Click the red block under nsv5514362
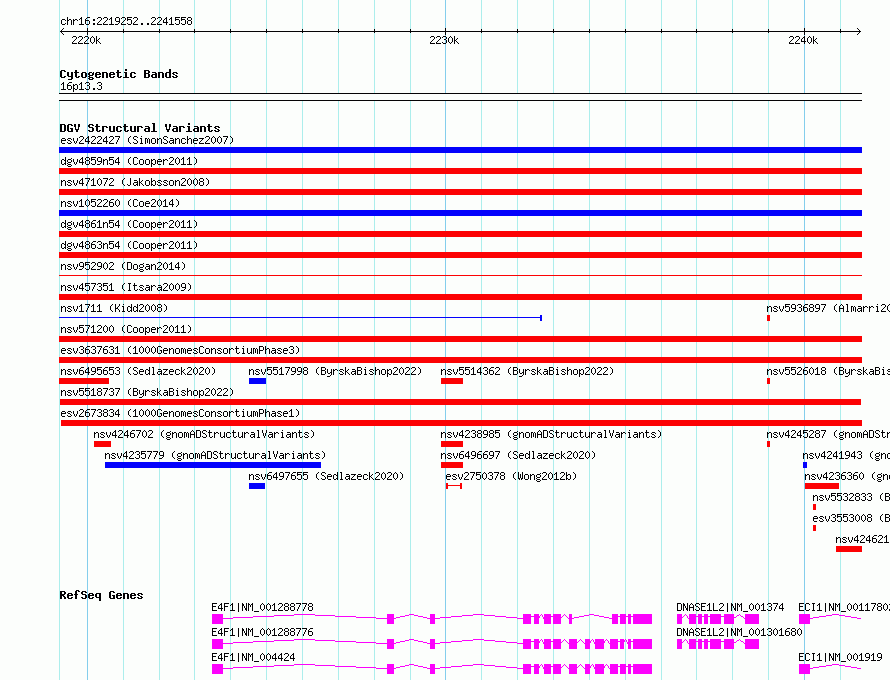 [x=452, y=381]
